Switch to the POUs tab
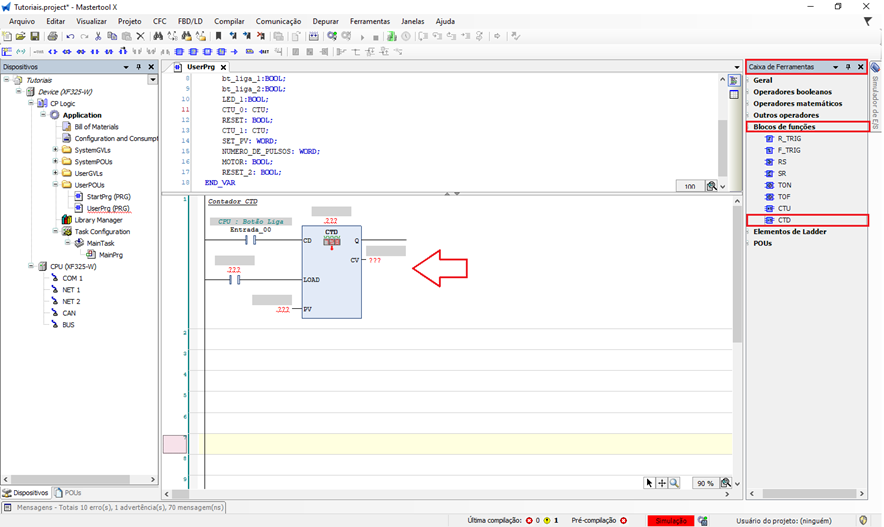This screenshot has height=527, width=884. [x=70, y=493]
